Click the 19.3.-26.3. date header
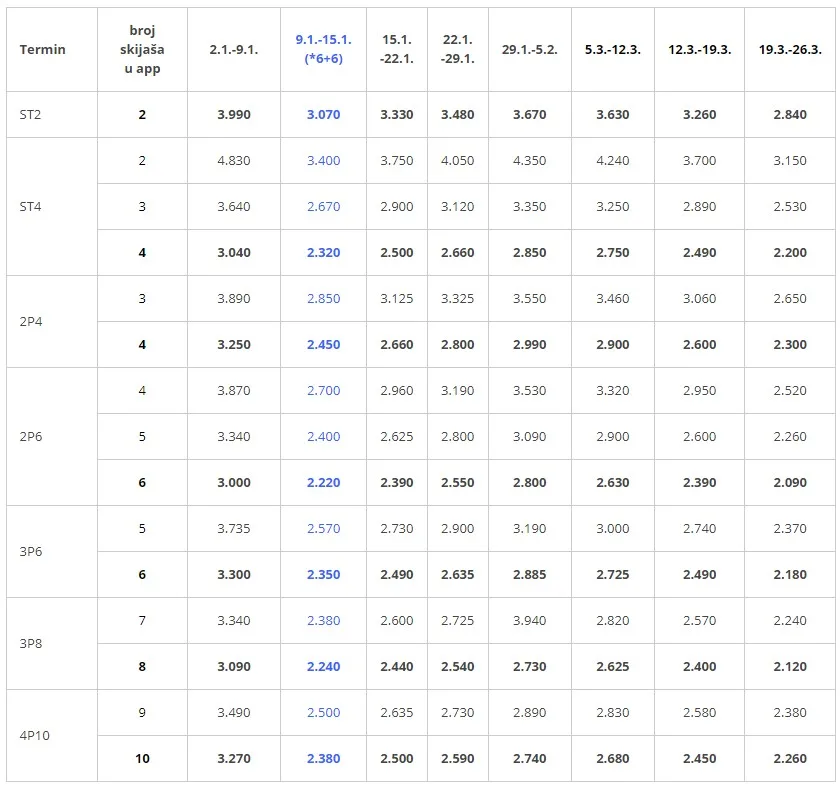 click(x=790, y=49)
